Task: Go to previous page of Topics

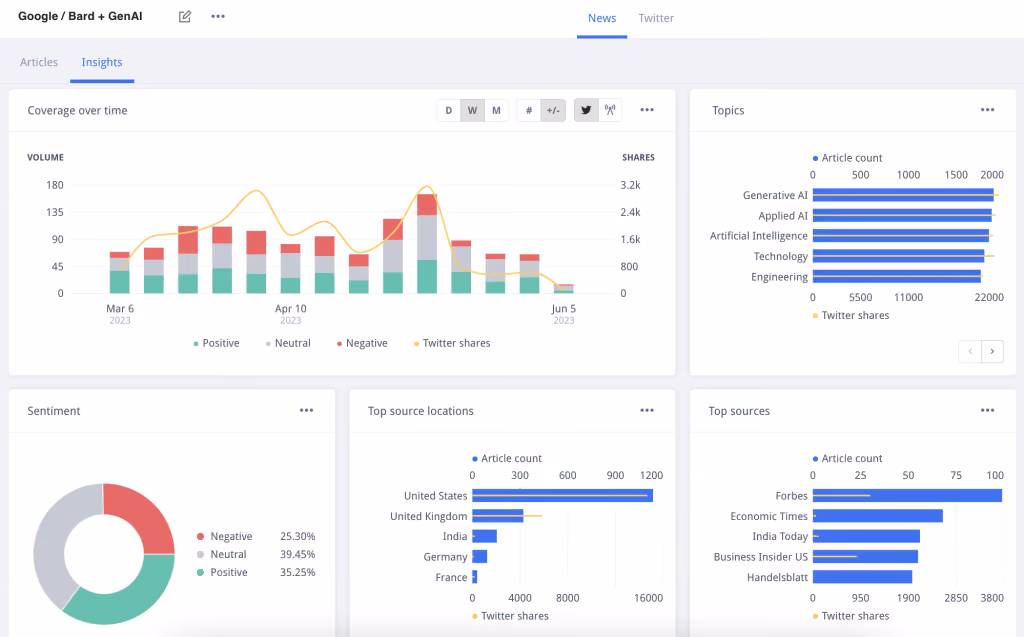Action: [970, 351]
